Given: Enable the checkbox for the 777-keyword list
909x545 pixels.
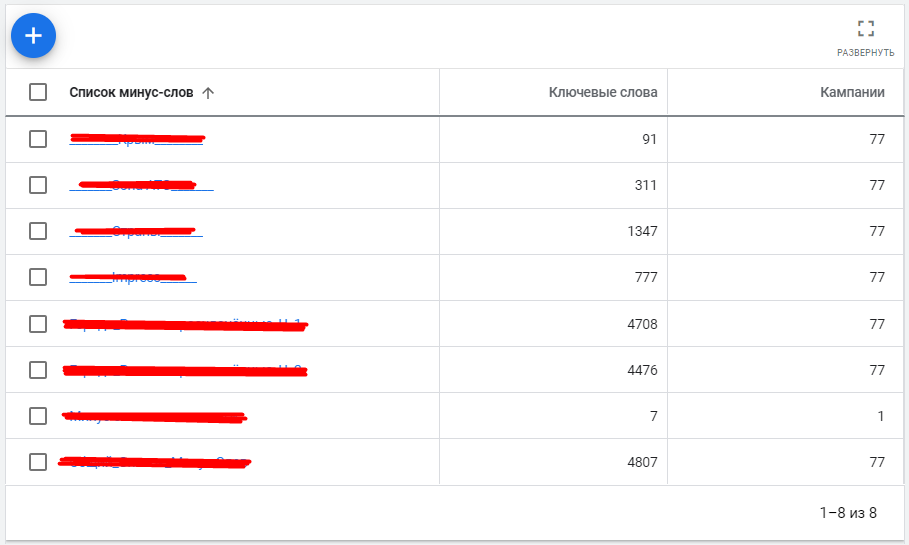Looking at the screenshot, I should (38, 277).
